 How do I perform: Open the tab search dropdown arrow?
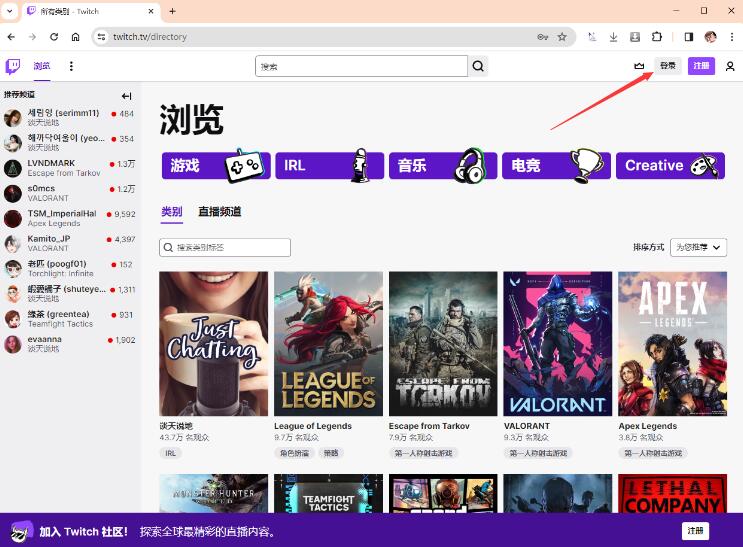click(9, 10)
